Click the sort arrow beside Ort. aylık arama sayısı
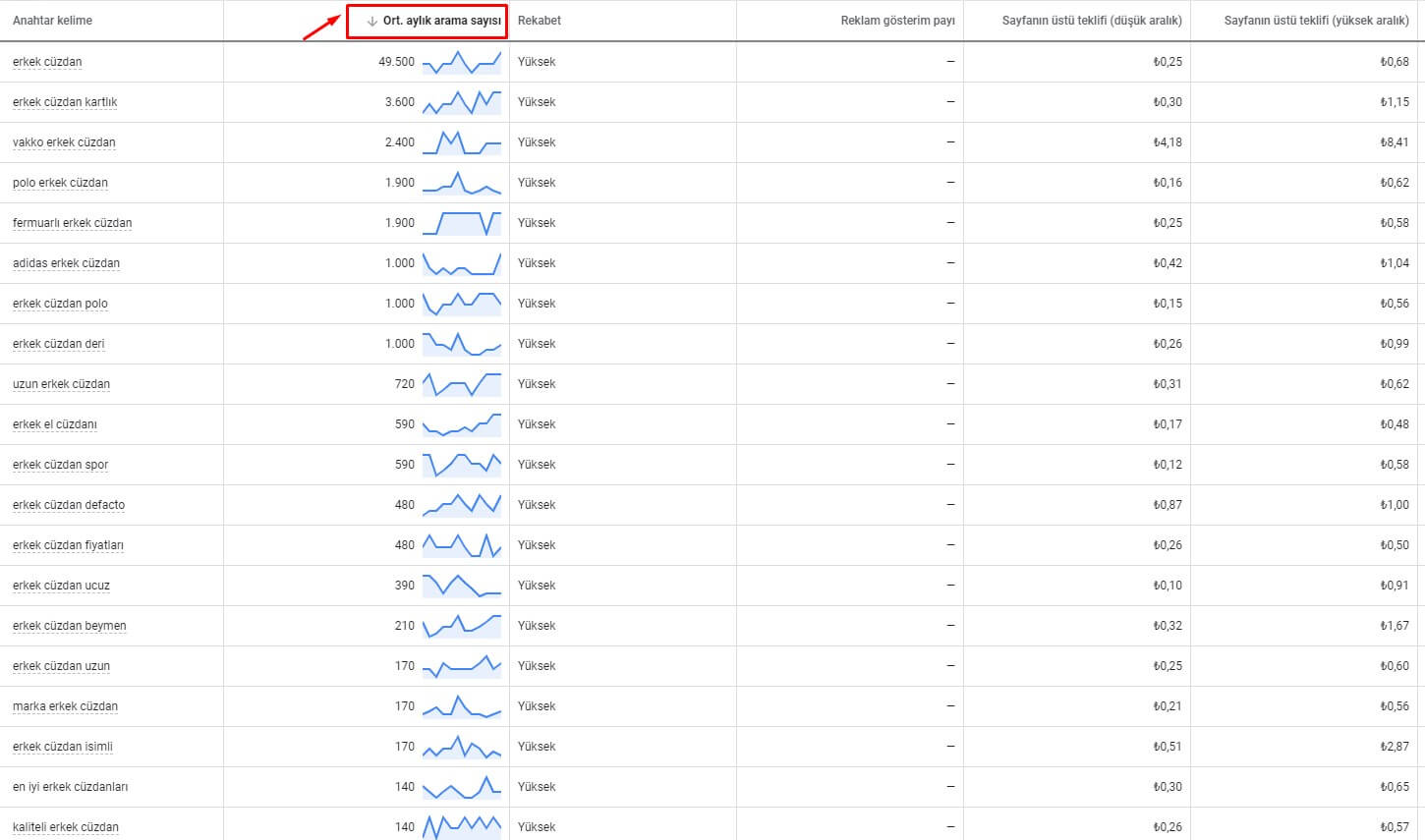The width and height of the screenshot is (1425, 840). coord(371,21)
